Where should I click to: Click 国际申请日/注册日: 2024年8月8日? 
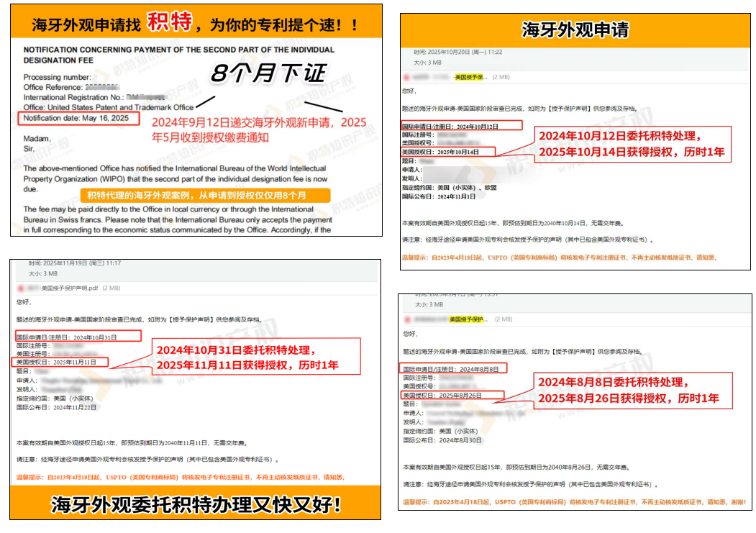tap(451, 369)
